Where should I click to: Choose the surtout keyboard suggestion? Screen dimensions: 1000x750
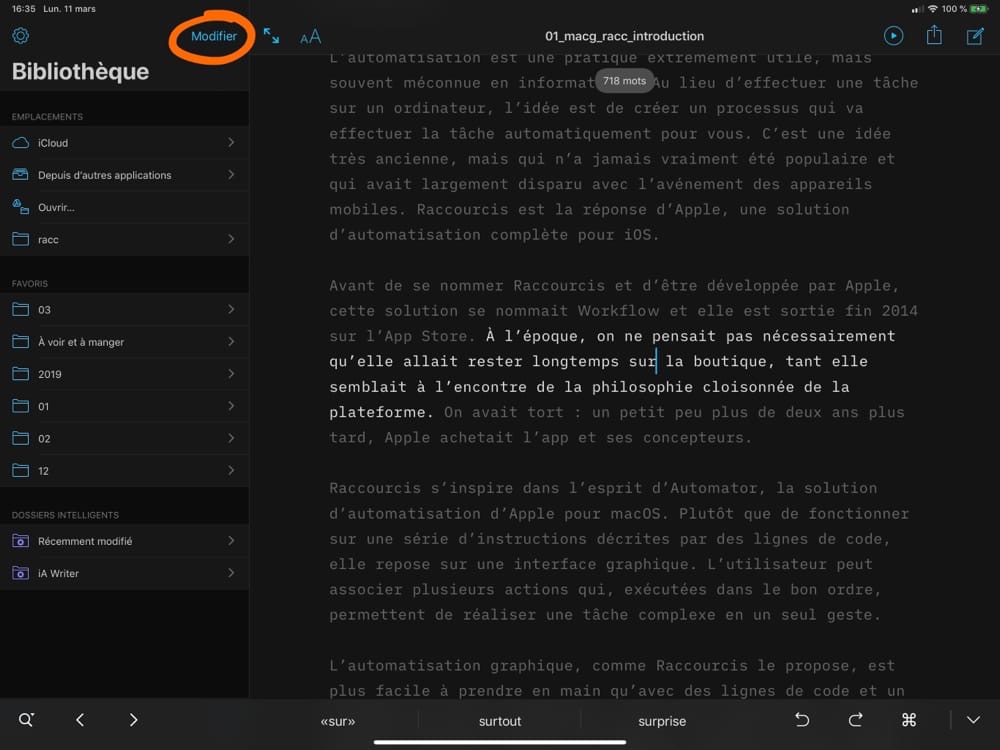tap(500, 721)
